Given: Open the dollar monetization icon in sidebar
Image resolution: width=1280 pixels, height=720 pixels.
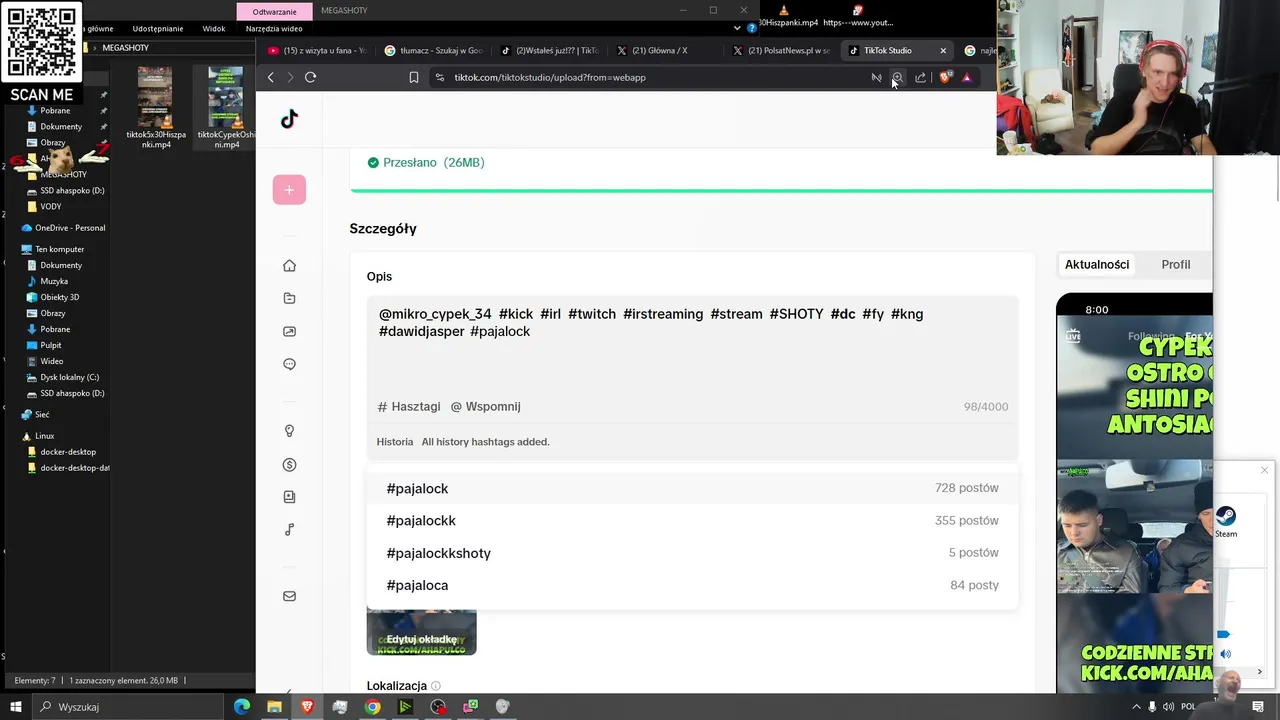Looking at the screenshot, I should [x=289, y=464].
